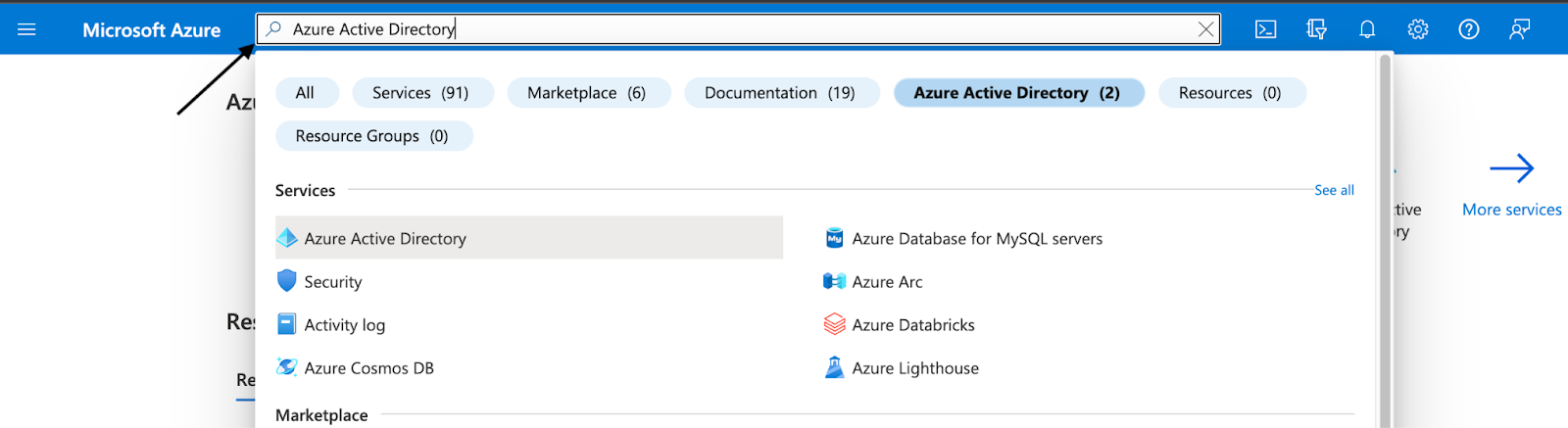Go to Microsoft Azure home
Image resolution: width=1568 pixels, height=428 pixels.
[152, 30]
